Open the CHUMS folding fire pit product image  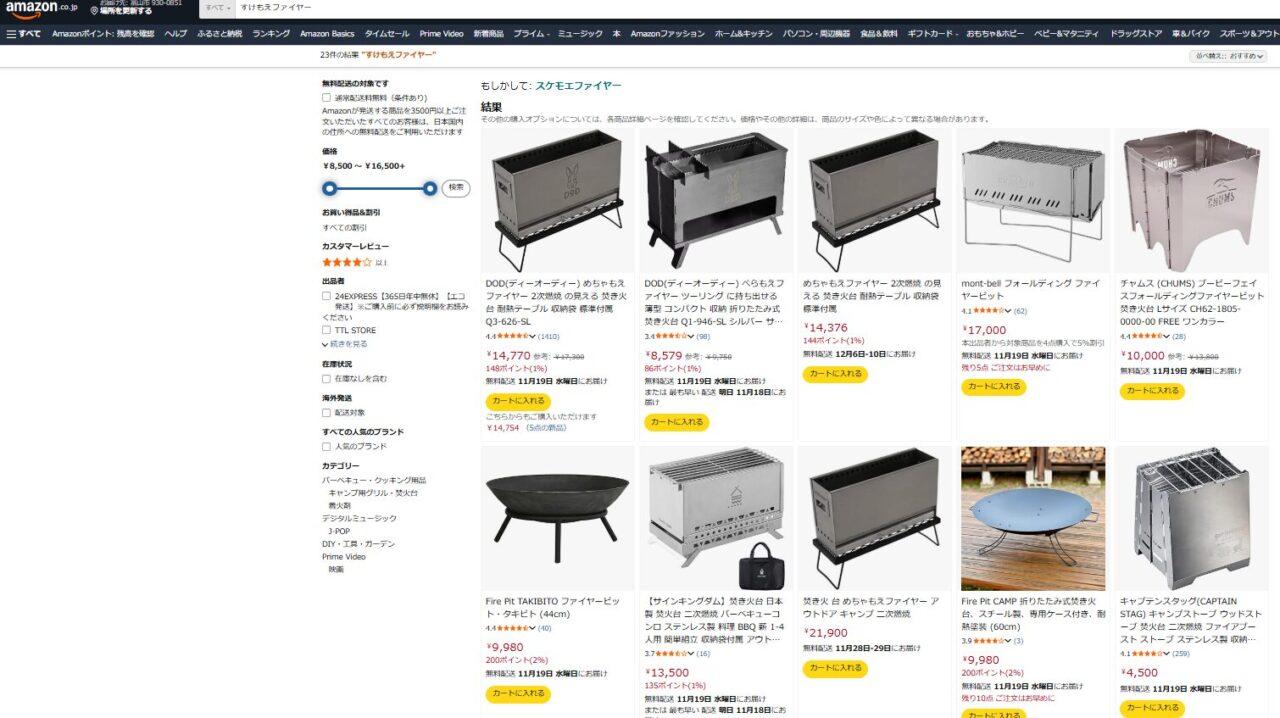coord(1191,200)
